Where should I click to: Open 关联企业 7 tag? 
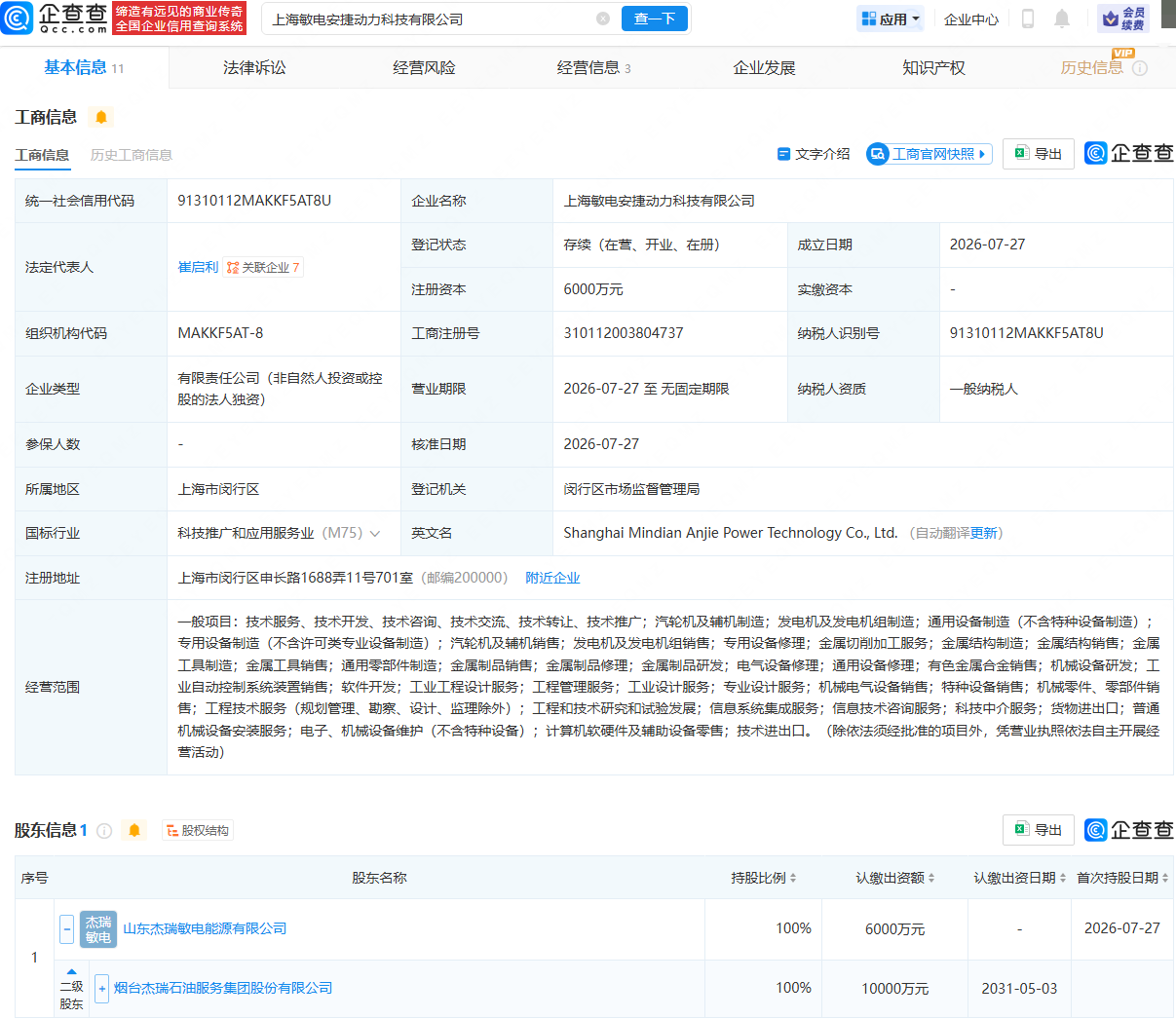pos(263,267)
